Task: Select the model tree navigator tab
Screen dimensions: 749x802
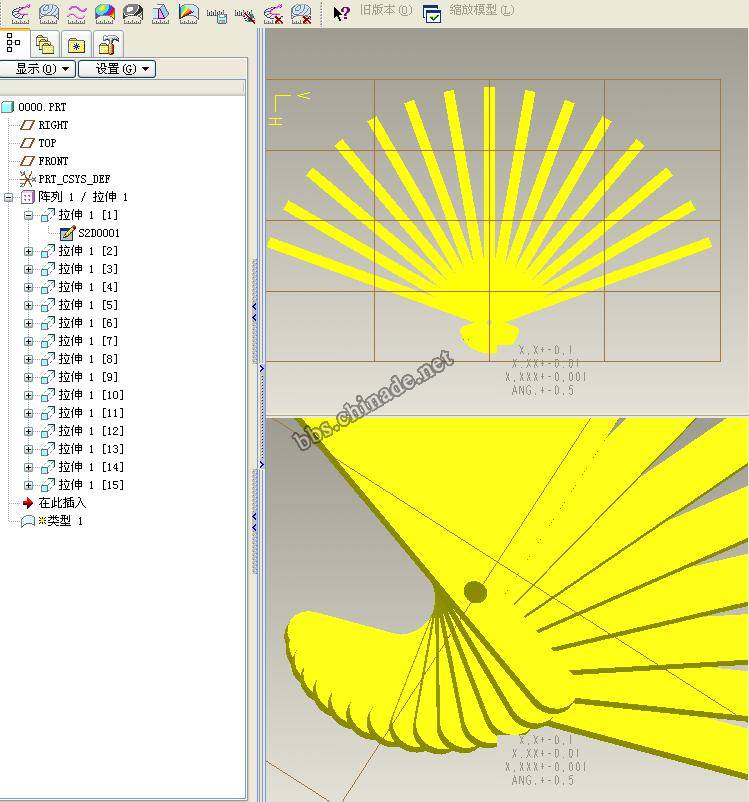Action: click(x=14, y=43)
